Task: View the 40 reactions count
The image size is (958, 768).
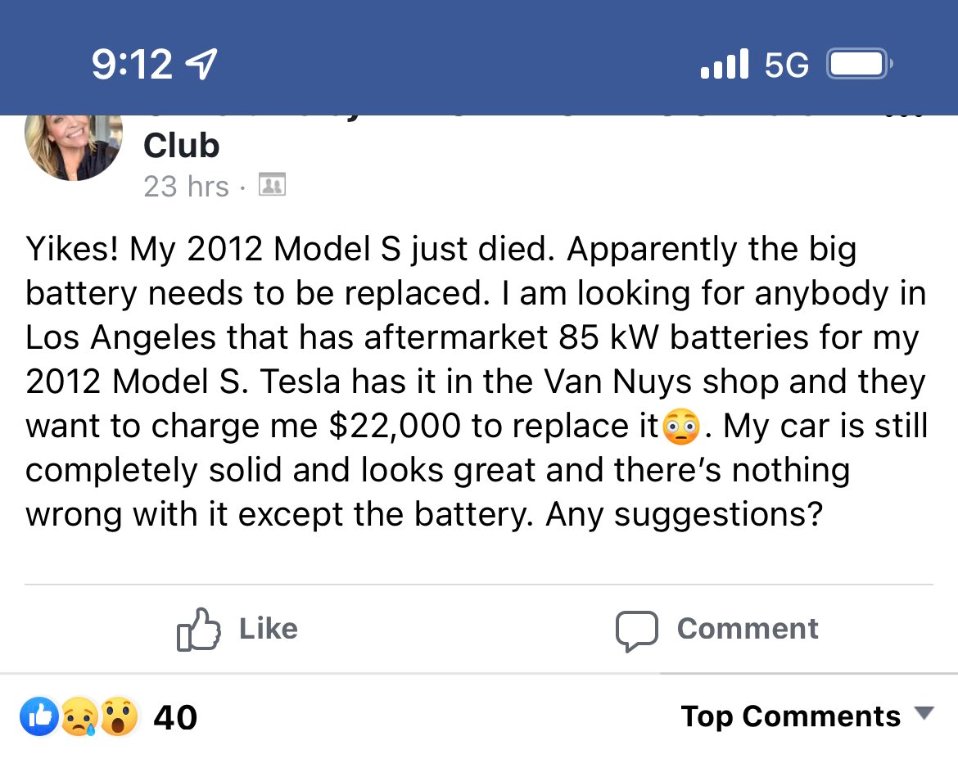Action: pyautogui.click(x=175, y=717)
